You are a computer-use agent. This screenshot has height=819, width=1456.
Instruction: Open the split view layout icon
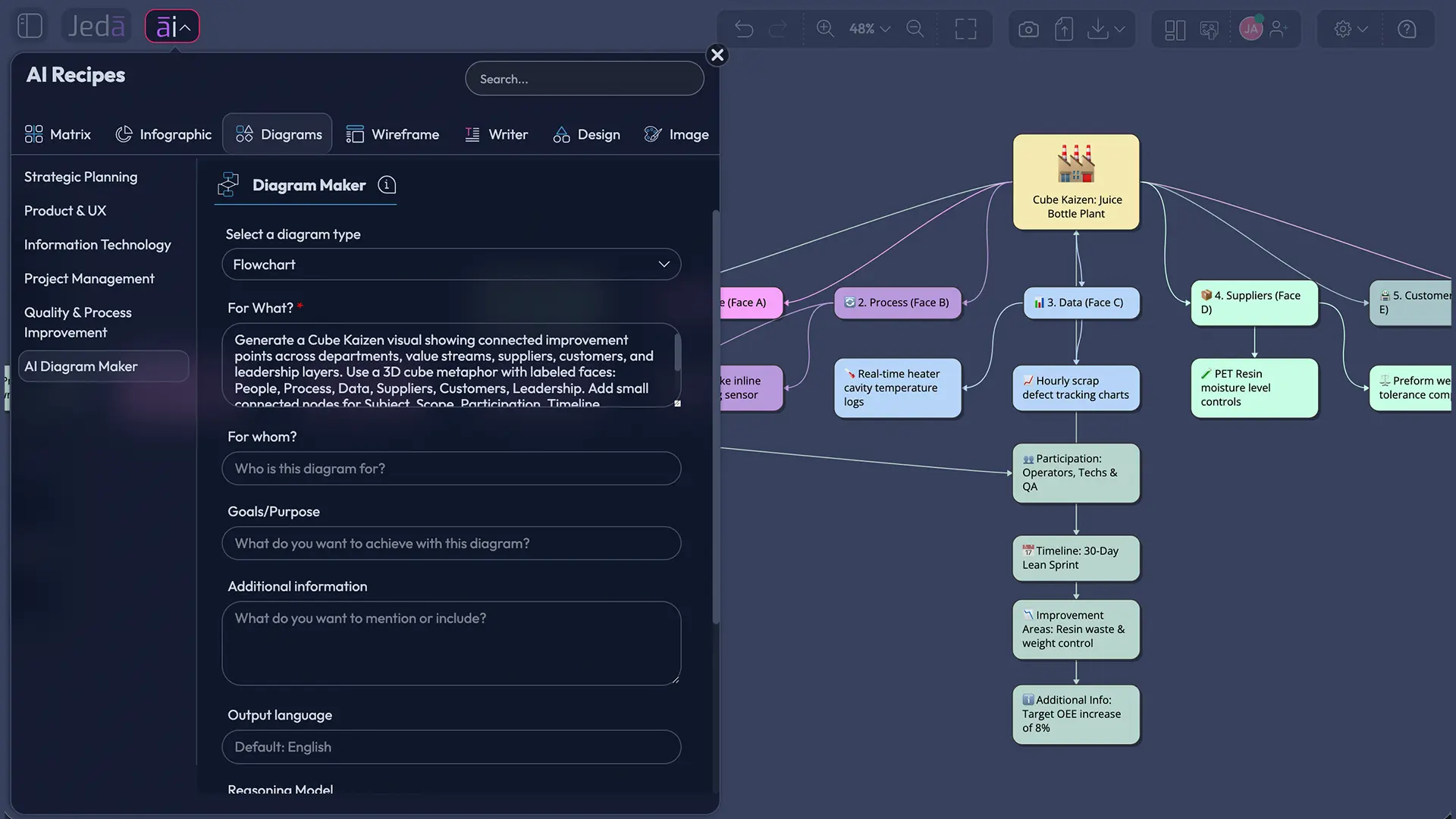point(1175,29)
